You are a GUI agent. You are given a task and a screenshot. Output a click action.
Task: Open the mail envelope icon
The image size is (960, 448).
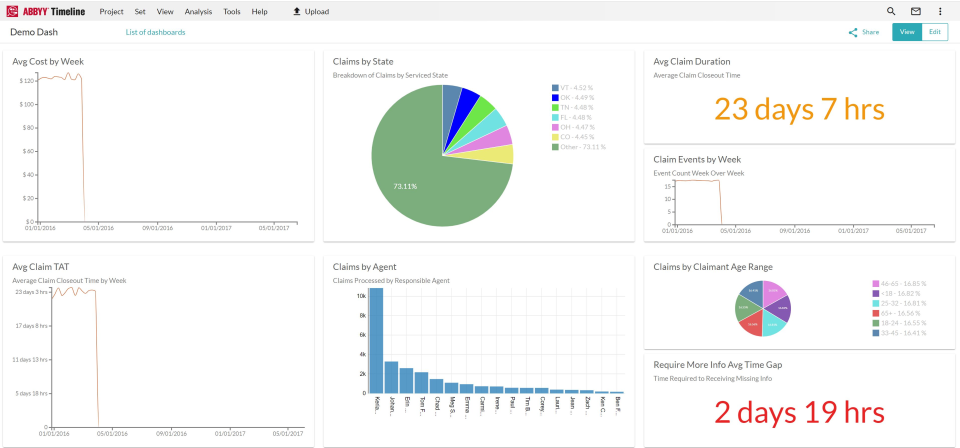pos(916,11)
